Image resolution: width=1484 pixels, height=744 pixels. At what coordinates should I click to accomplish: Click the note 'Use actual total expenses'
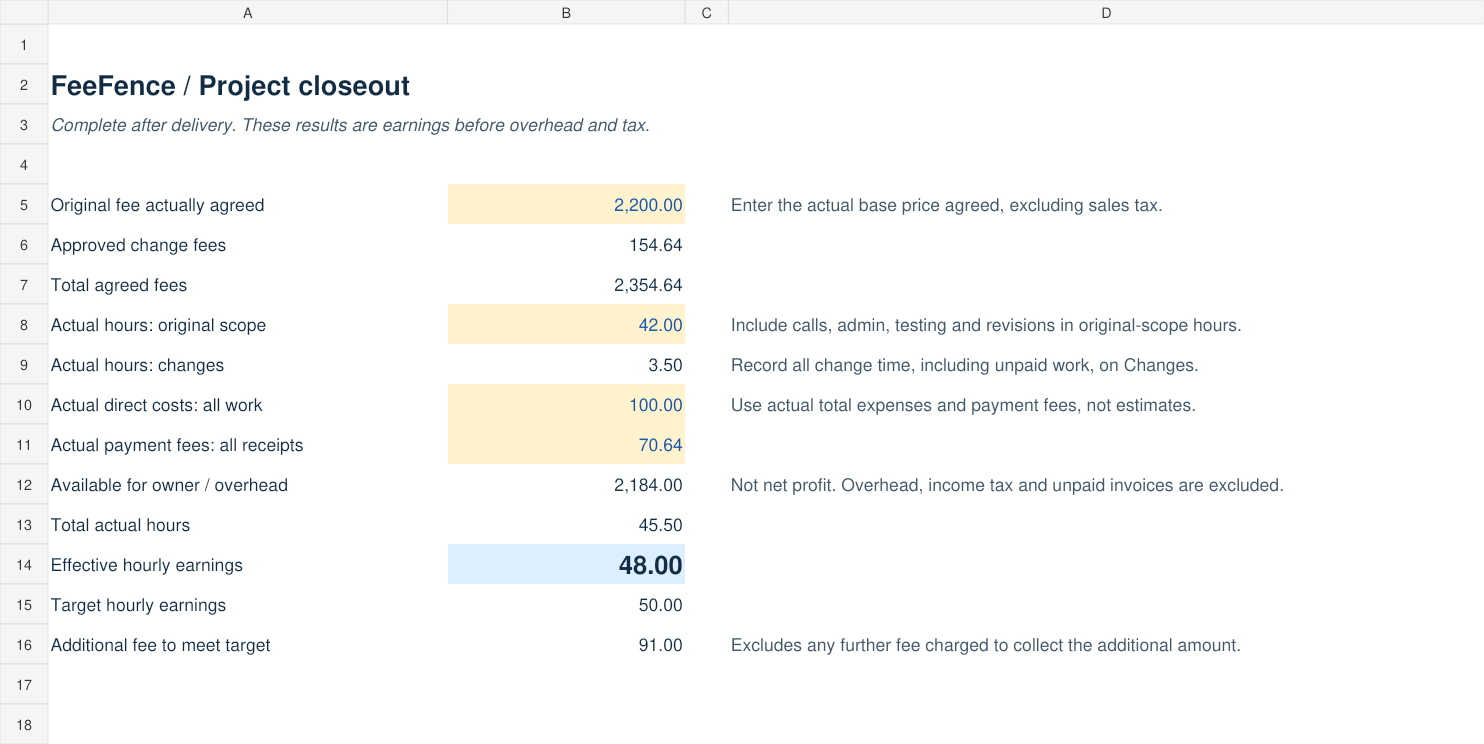coord(963,405)
